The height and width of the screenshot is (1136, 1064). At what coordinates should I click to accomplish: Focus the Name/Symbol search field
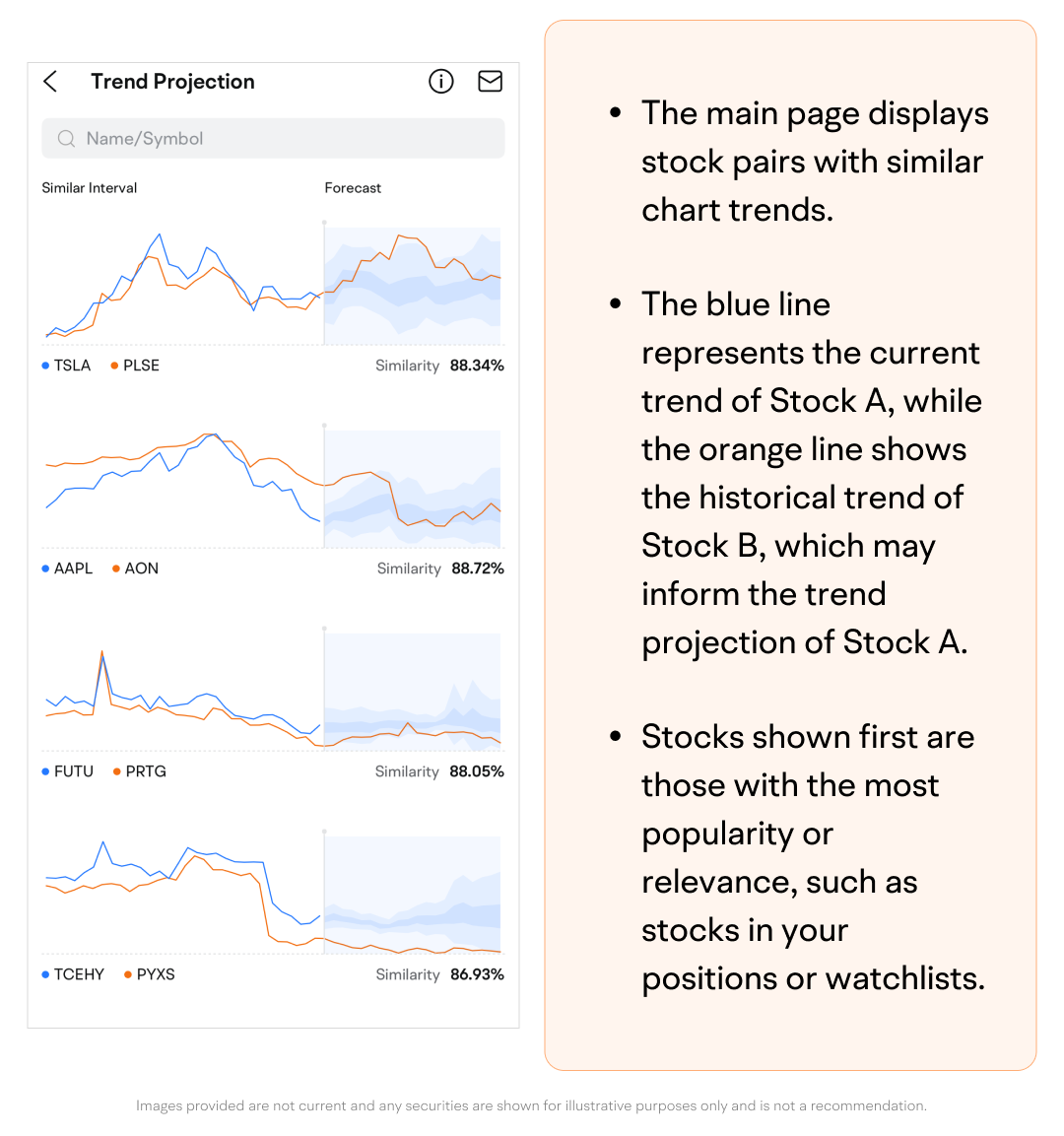[x=286, y=139]
